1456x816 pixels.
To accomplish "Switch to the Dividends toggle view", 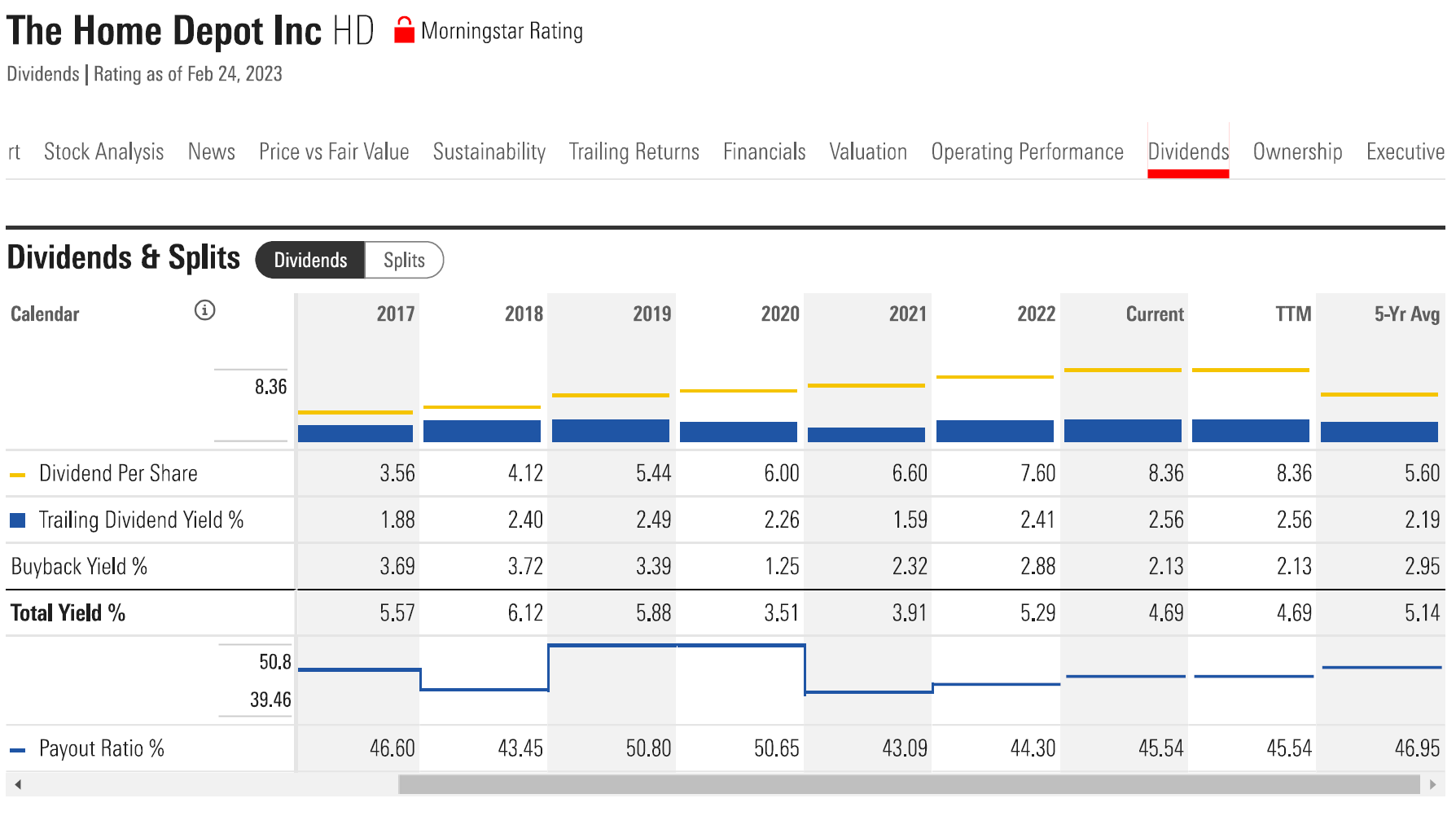I will 310,261.
